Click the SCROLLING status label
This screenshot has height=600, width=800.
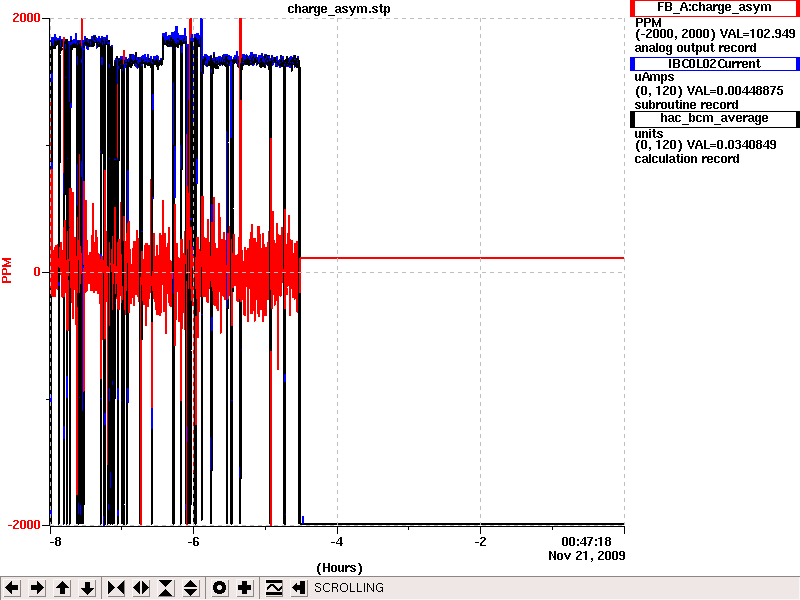pos(349,588)
